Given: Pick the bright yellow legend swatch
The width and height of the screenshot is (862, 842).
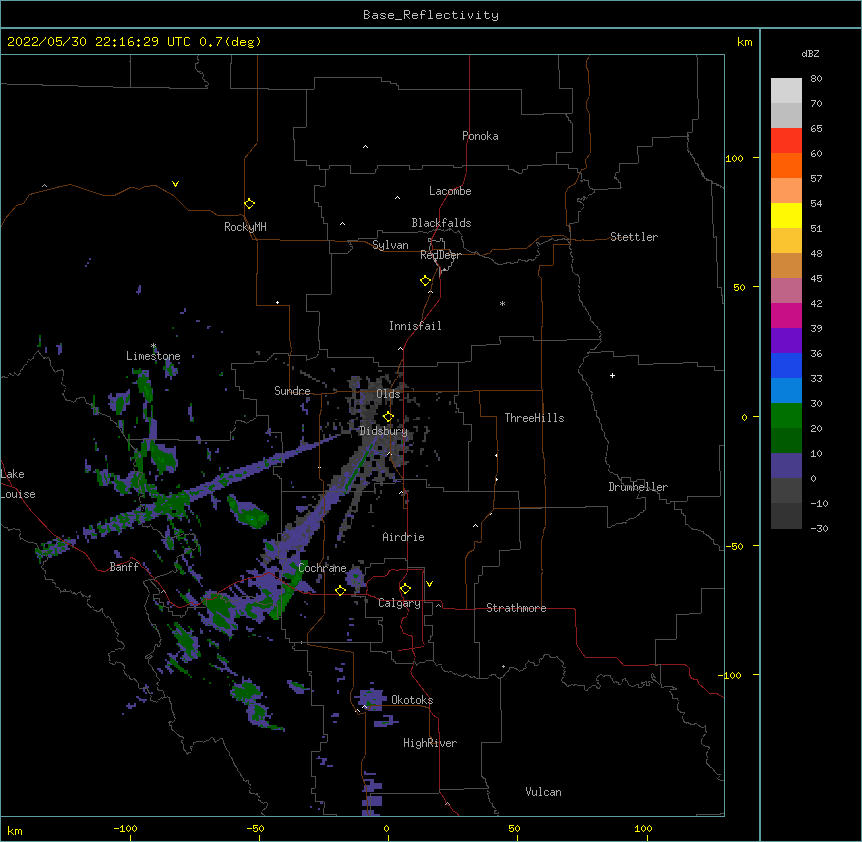Looking at the screenshot, I should pyautogui.click(x=786, y=215).
